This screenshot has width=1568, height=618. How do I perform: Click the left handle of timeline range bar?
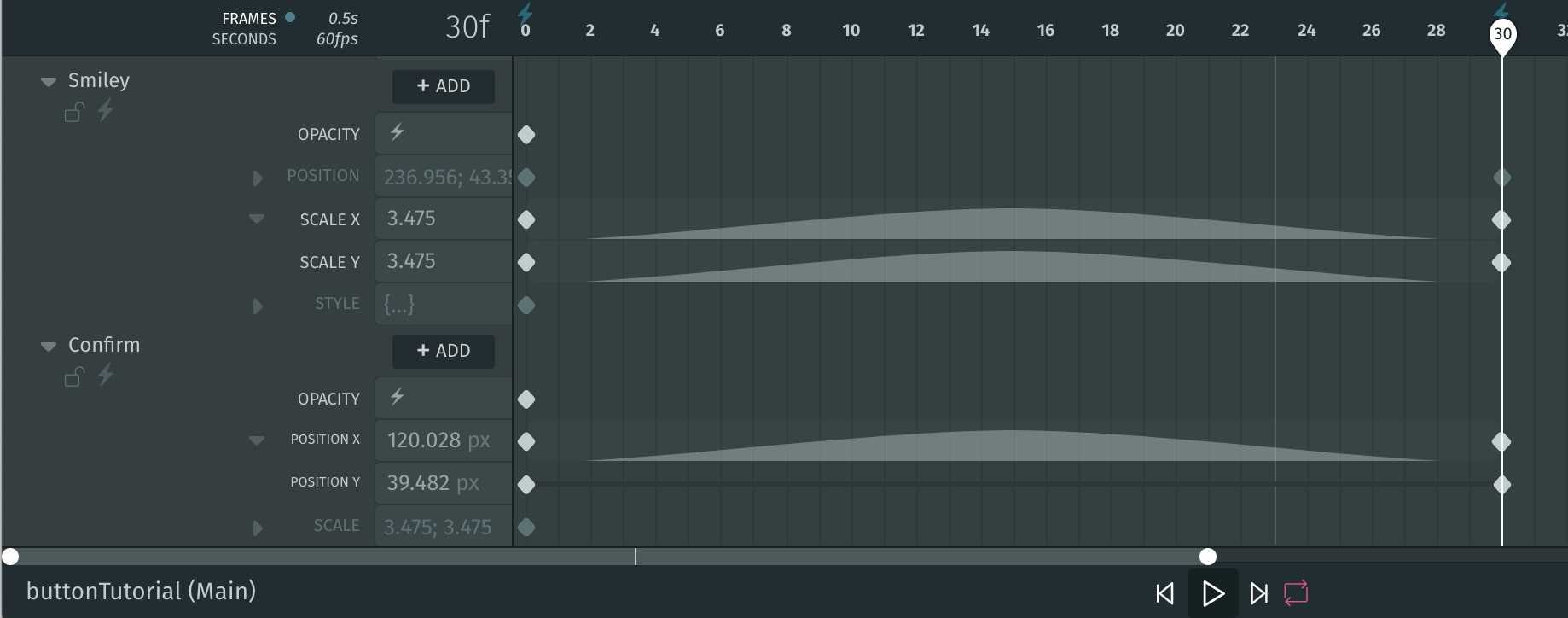(x=10, y=557)
